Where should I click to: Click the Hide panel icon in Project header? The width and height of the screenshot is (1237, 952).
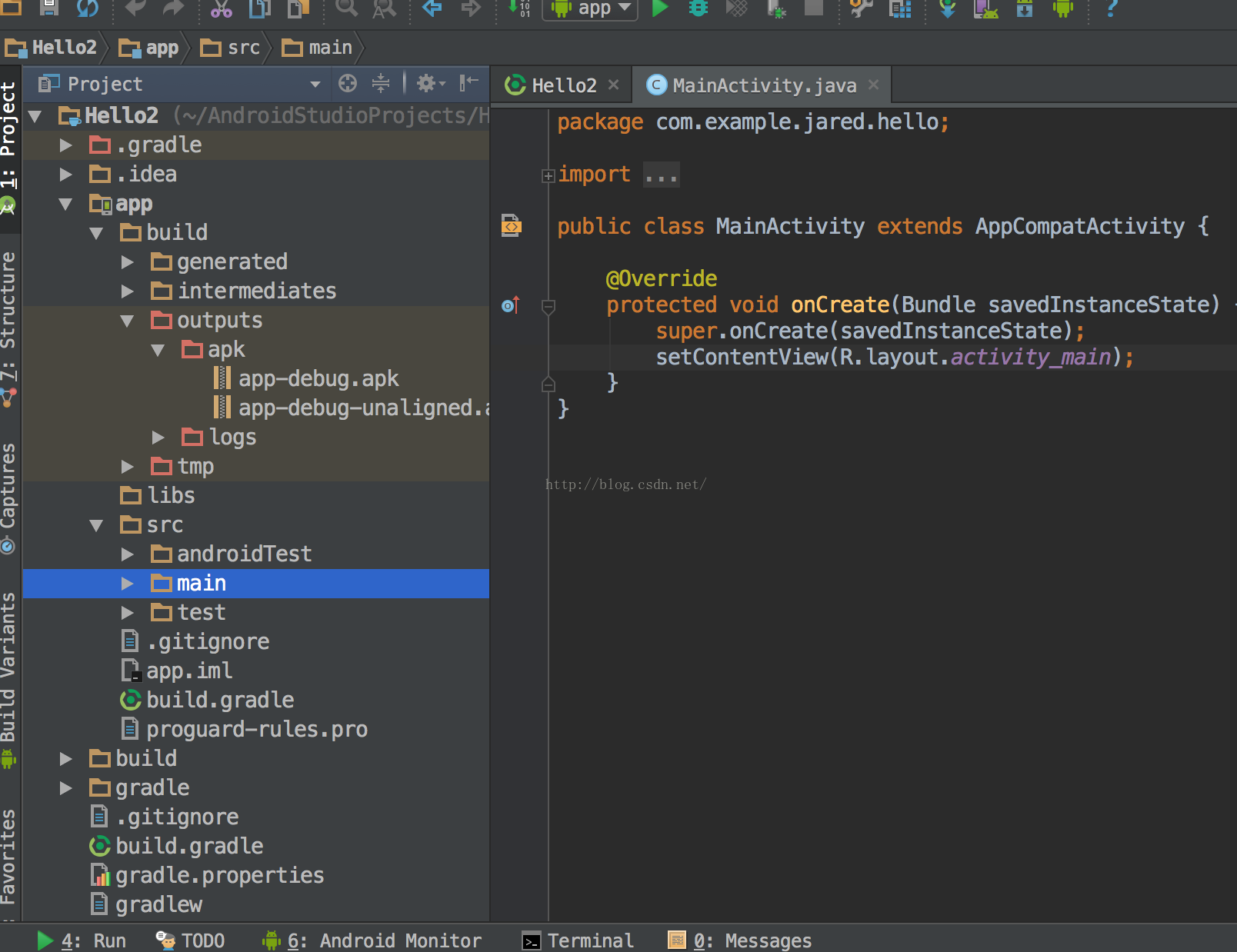click(468, 83)
